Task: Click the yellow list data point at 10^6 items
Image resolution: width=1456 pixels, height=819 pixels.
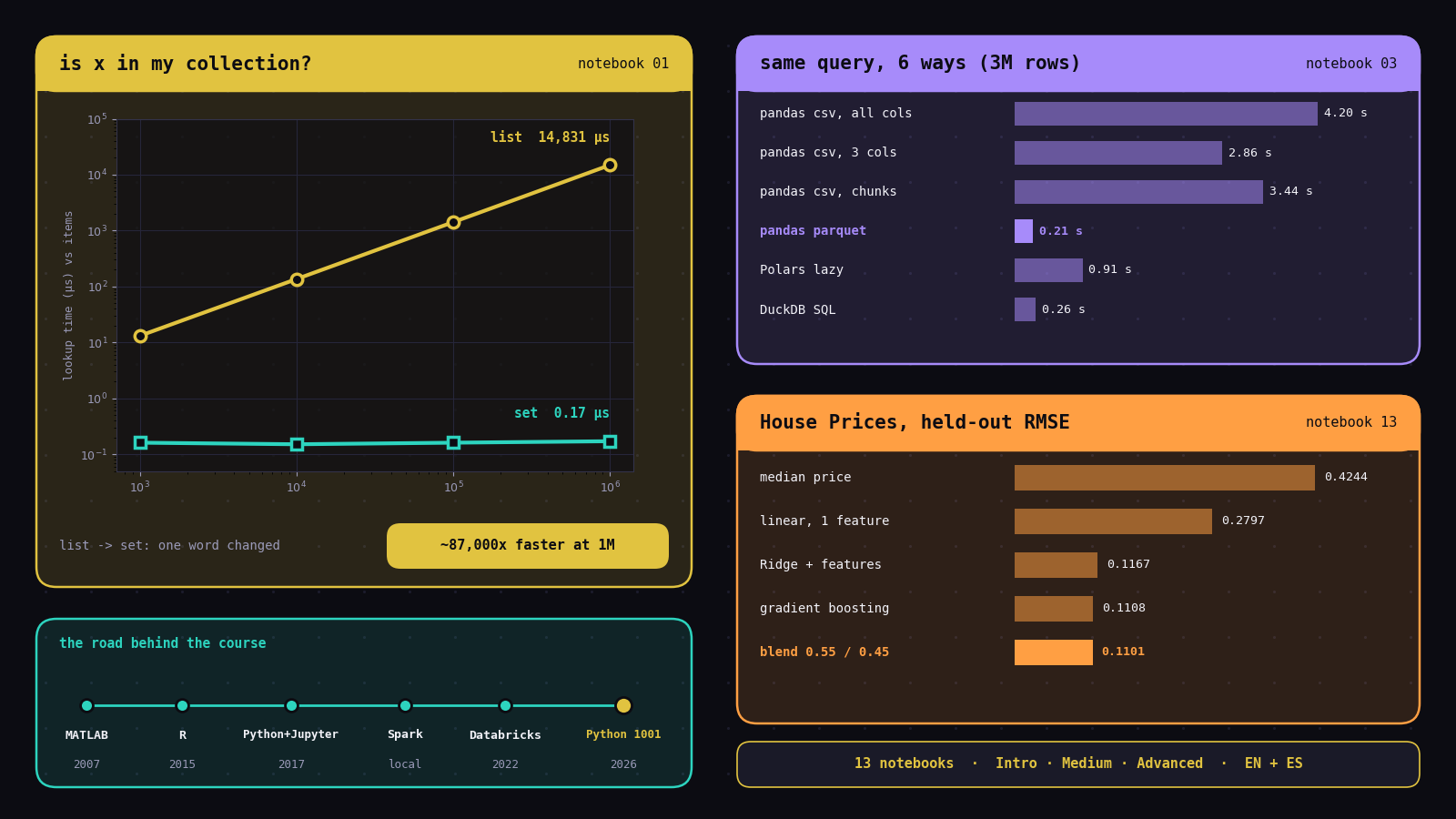Action: pyautogui.click(x=610, y=165)
